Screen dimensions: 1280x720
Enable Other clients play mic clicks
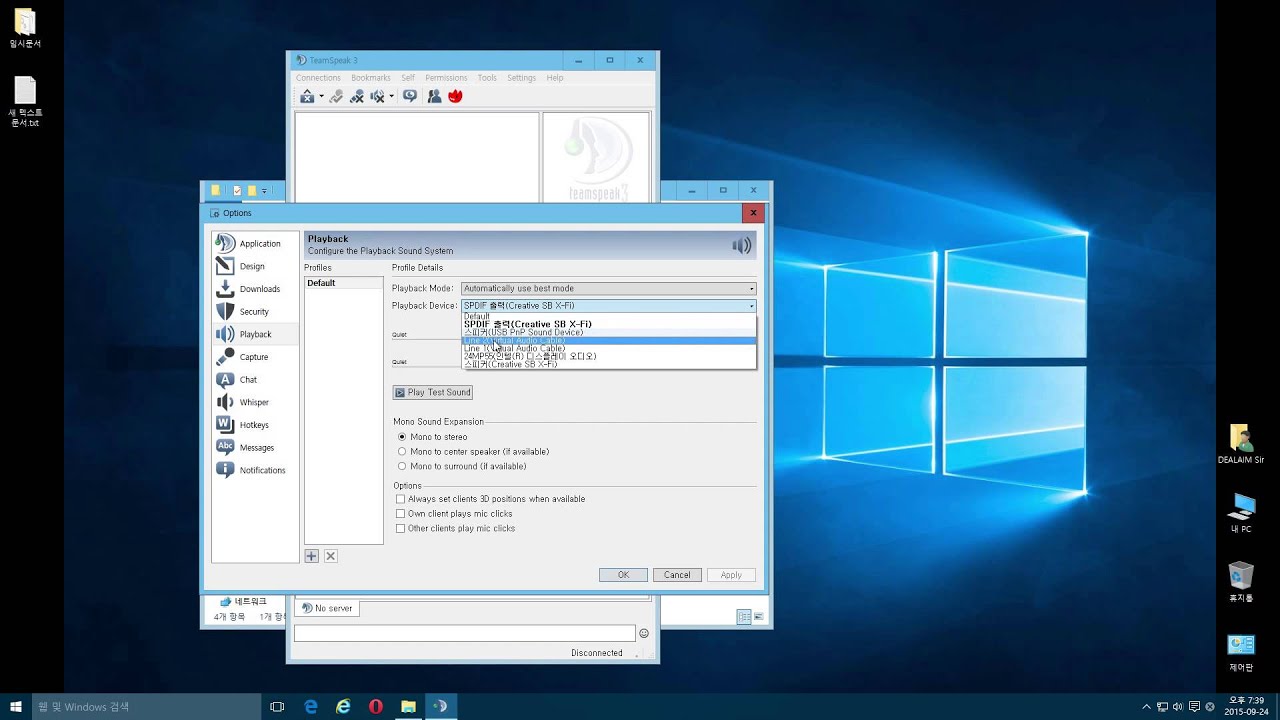[455, 528]
